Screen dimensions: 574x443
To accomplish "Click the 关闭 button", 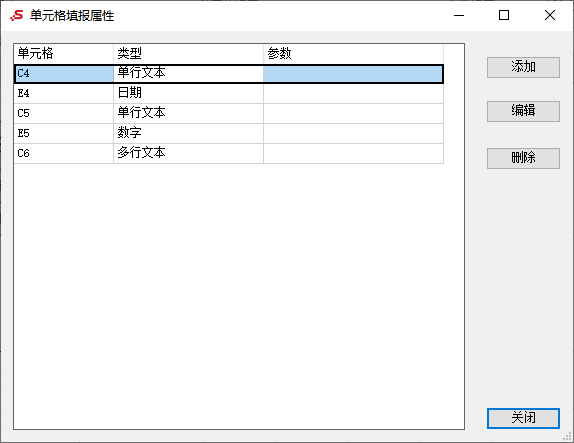I will (x=523, y=418).
